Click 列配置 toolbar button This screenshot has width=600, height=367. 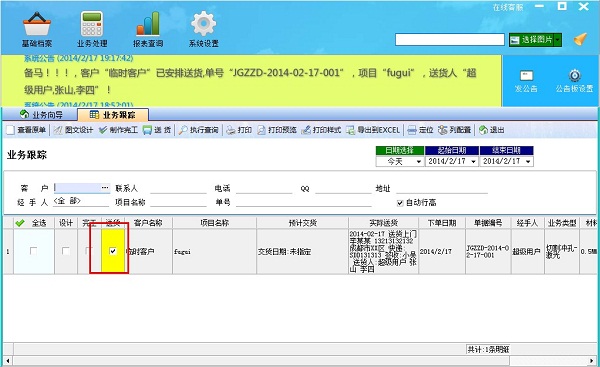pos(454,130)
